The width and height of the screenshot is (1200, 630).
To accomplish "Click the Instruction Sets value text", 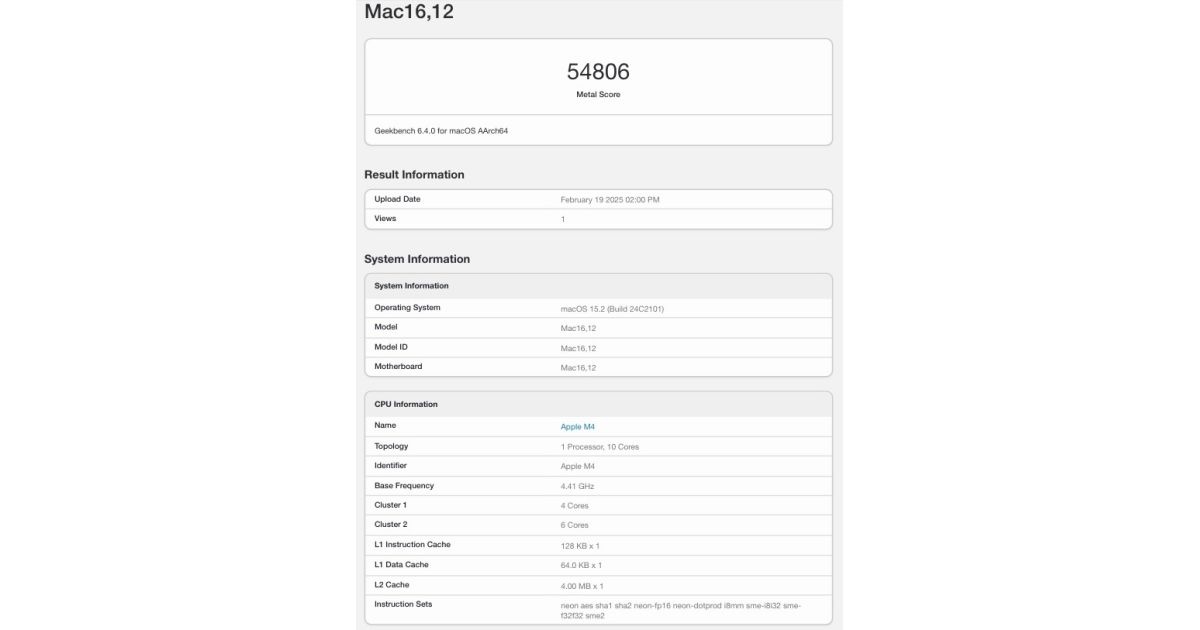I will [x=681, y=610].
